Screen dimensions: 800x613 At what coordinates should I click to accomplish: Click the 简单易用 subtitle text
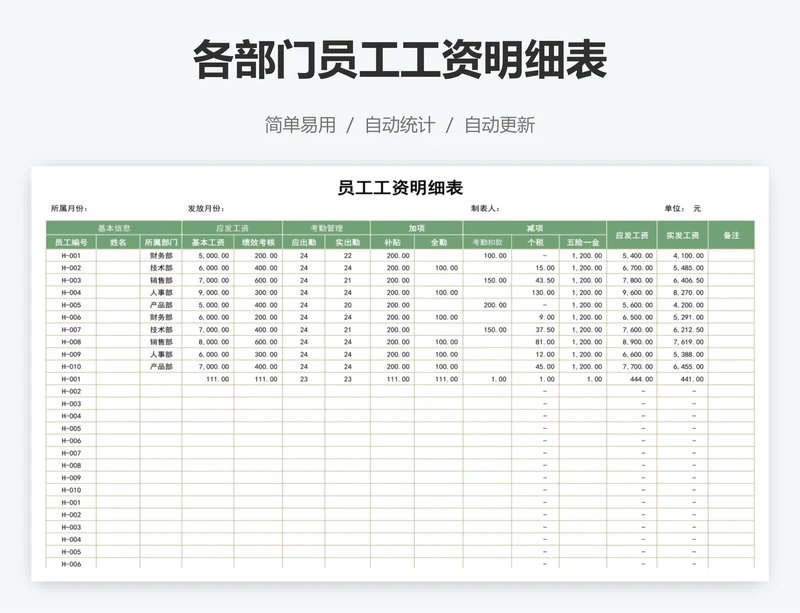click(300, 125)
